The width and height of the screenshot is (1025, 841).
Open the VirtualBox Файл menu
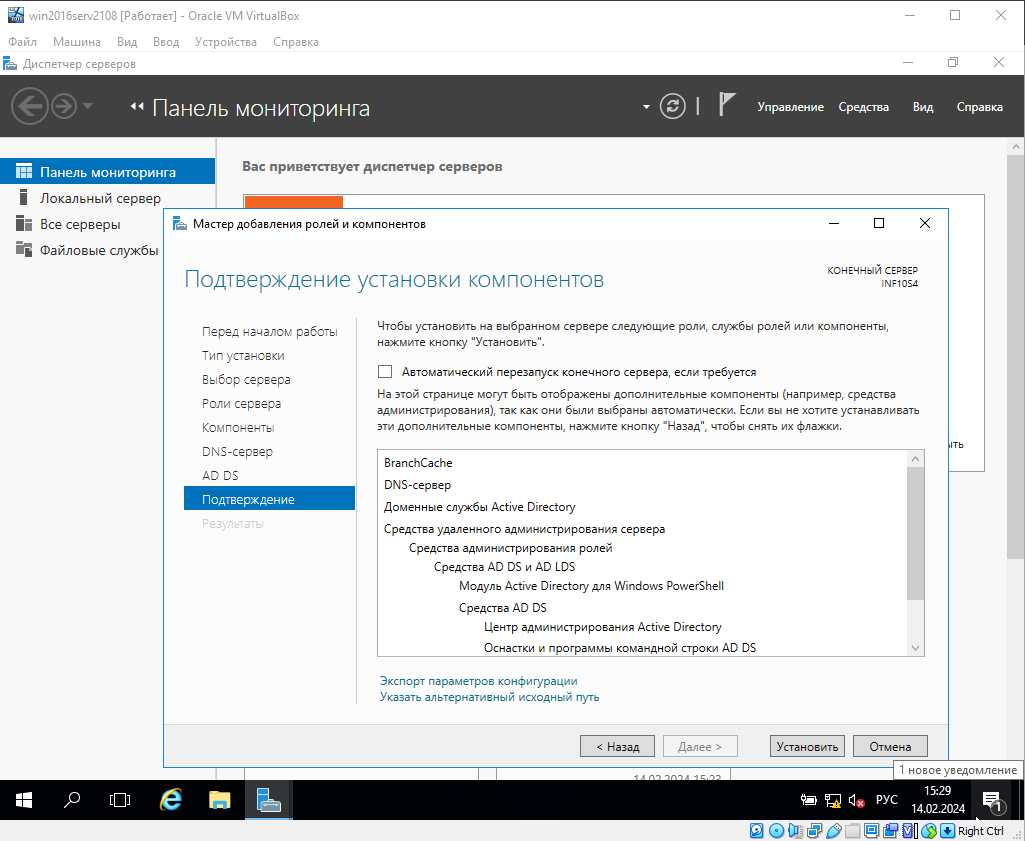pyautogui.click(x=22, y=42)
